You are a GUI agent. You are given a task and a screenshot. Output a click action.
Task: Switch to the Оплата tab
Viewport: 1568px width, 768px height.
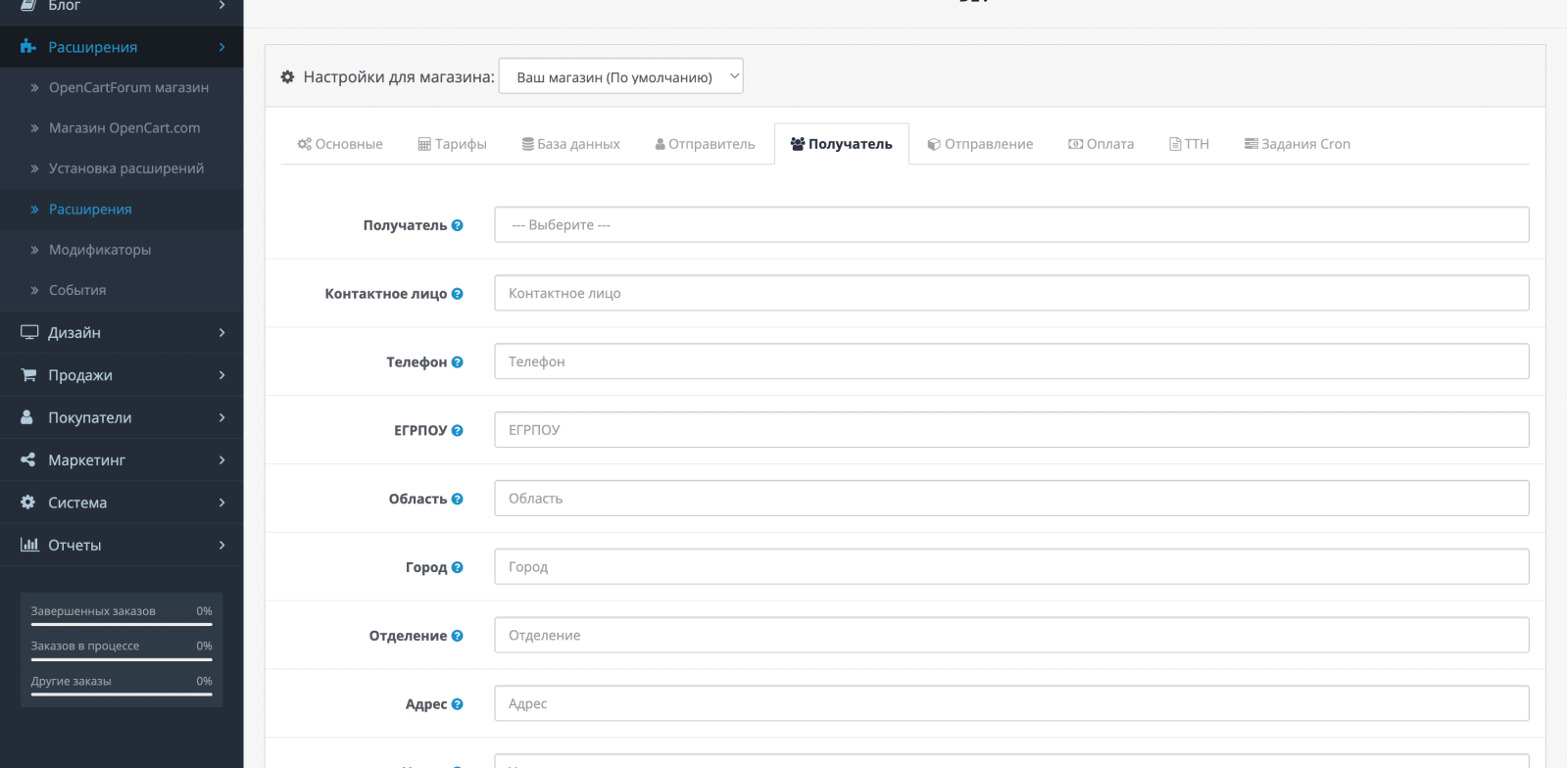point(1102,144)
